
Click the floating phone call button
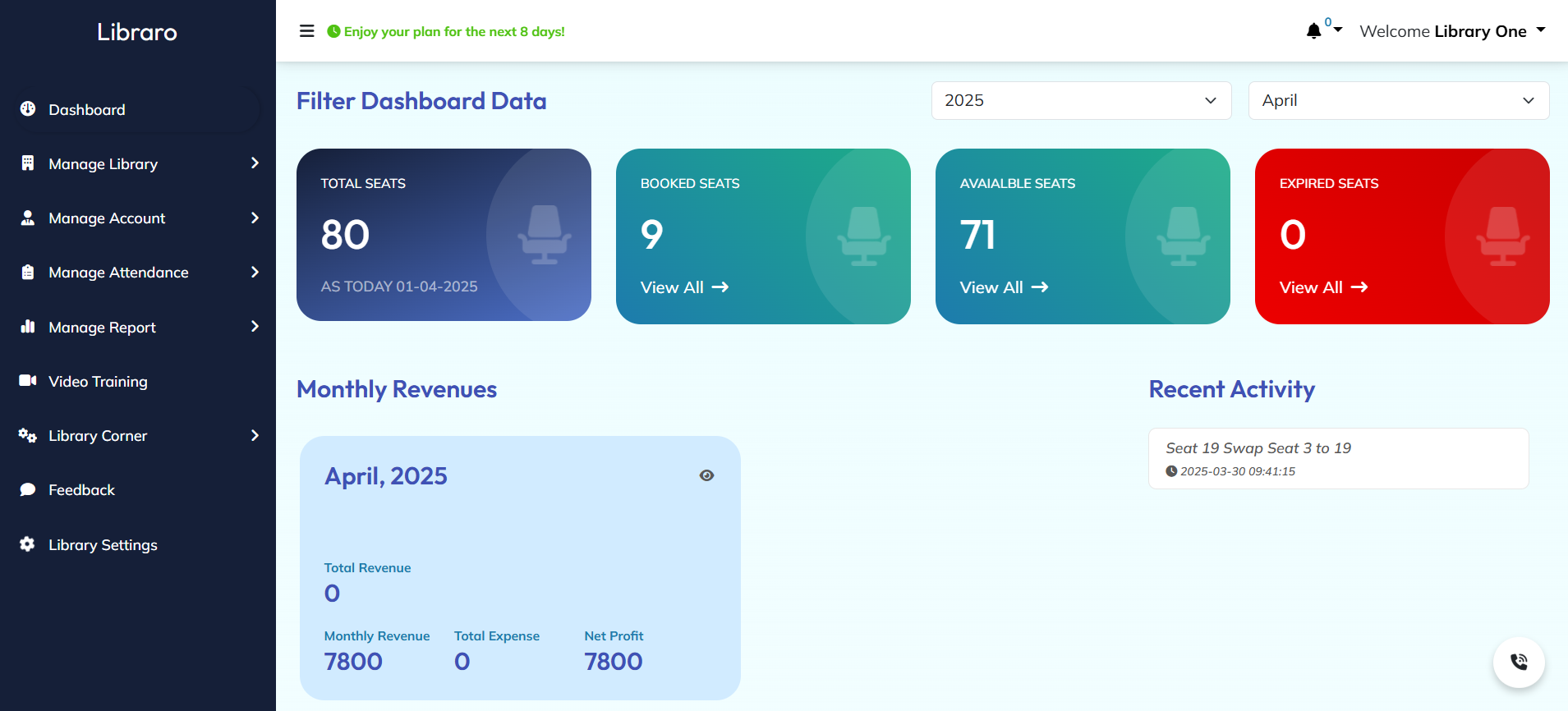pyautogui.click(x=1519, y=662)
